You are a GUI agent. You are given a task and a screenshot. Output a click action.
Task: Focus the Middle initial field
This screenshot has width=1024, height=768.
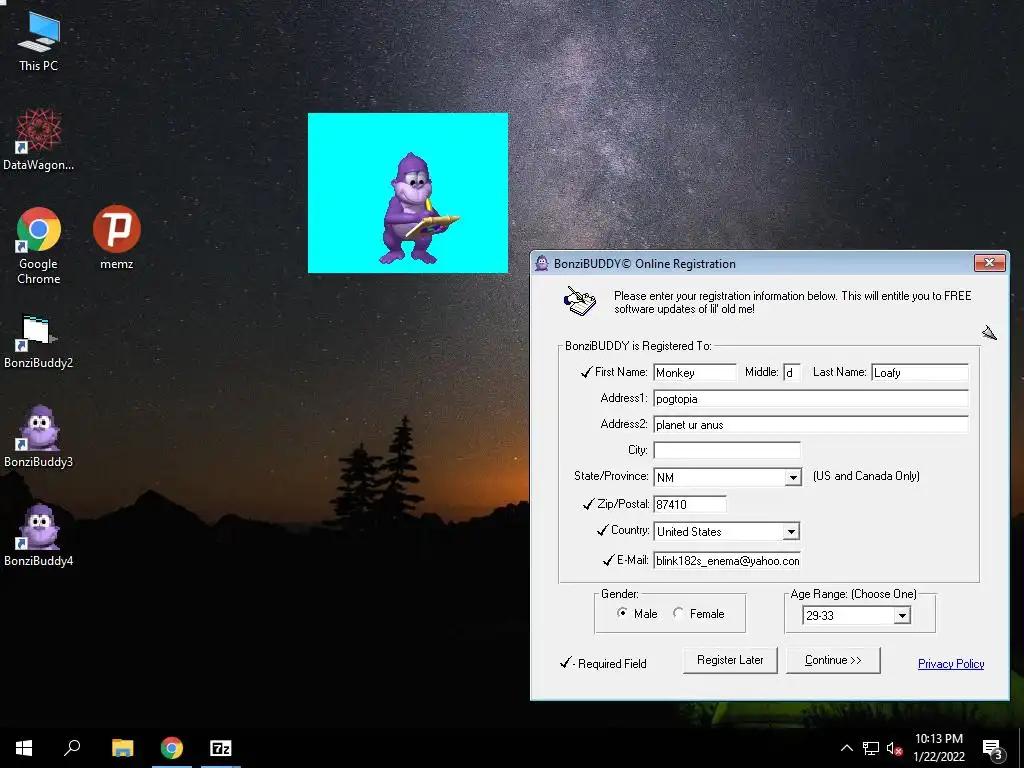click(792, 372)
